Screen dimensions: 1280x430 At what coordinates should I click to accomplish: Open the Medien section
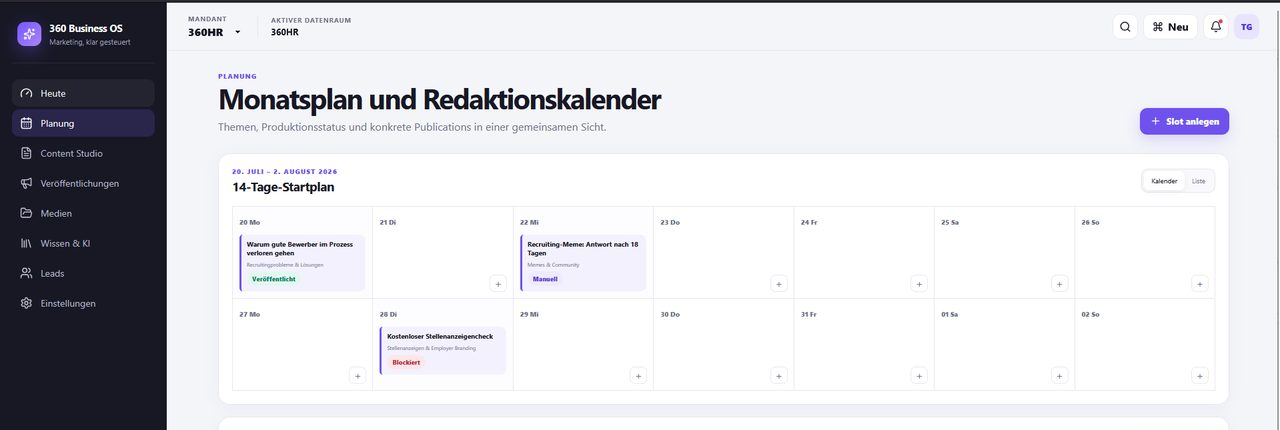coord(83,213)
